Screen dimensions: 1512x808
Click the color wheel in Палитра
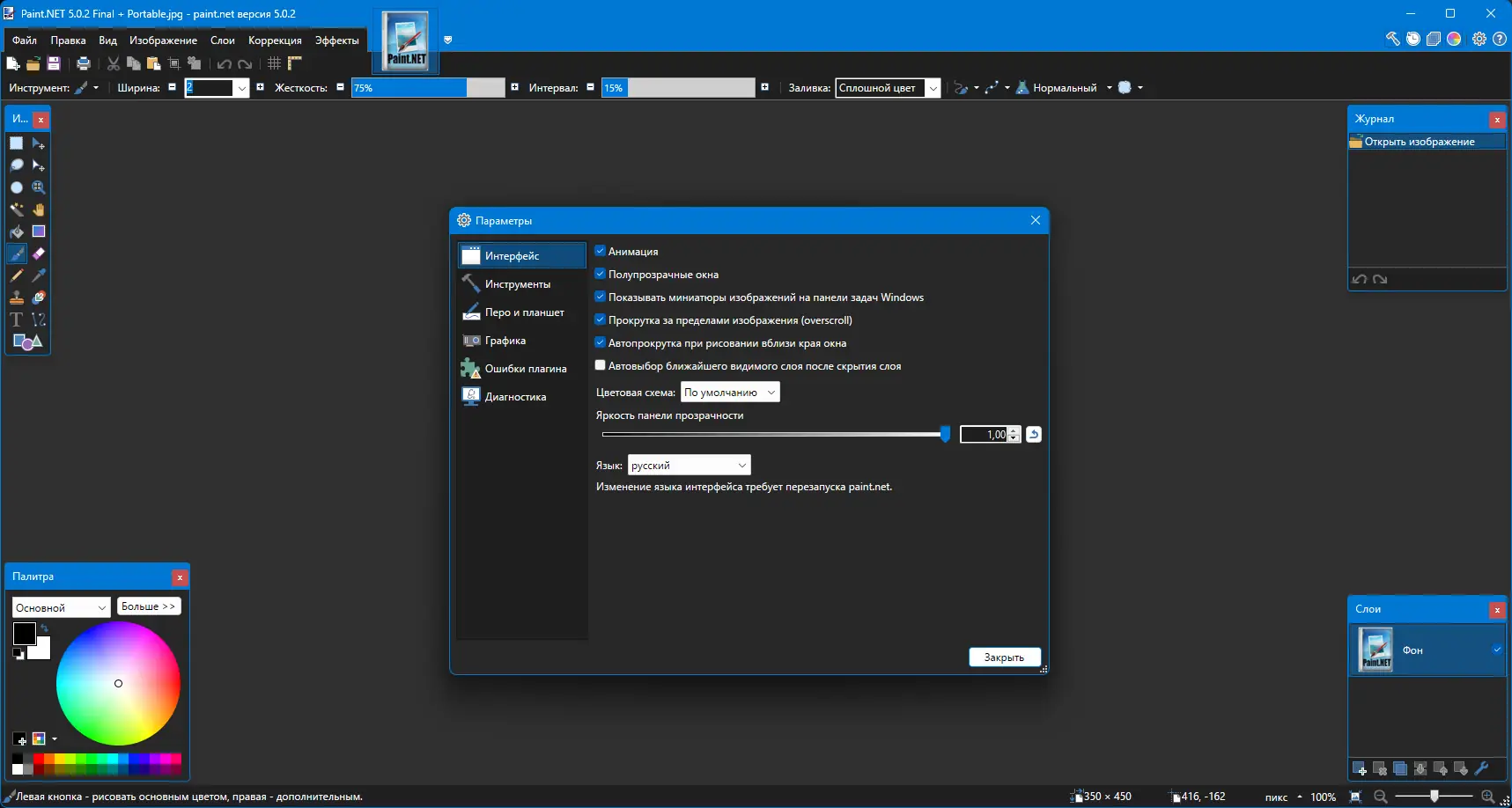[118, 684]
